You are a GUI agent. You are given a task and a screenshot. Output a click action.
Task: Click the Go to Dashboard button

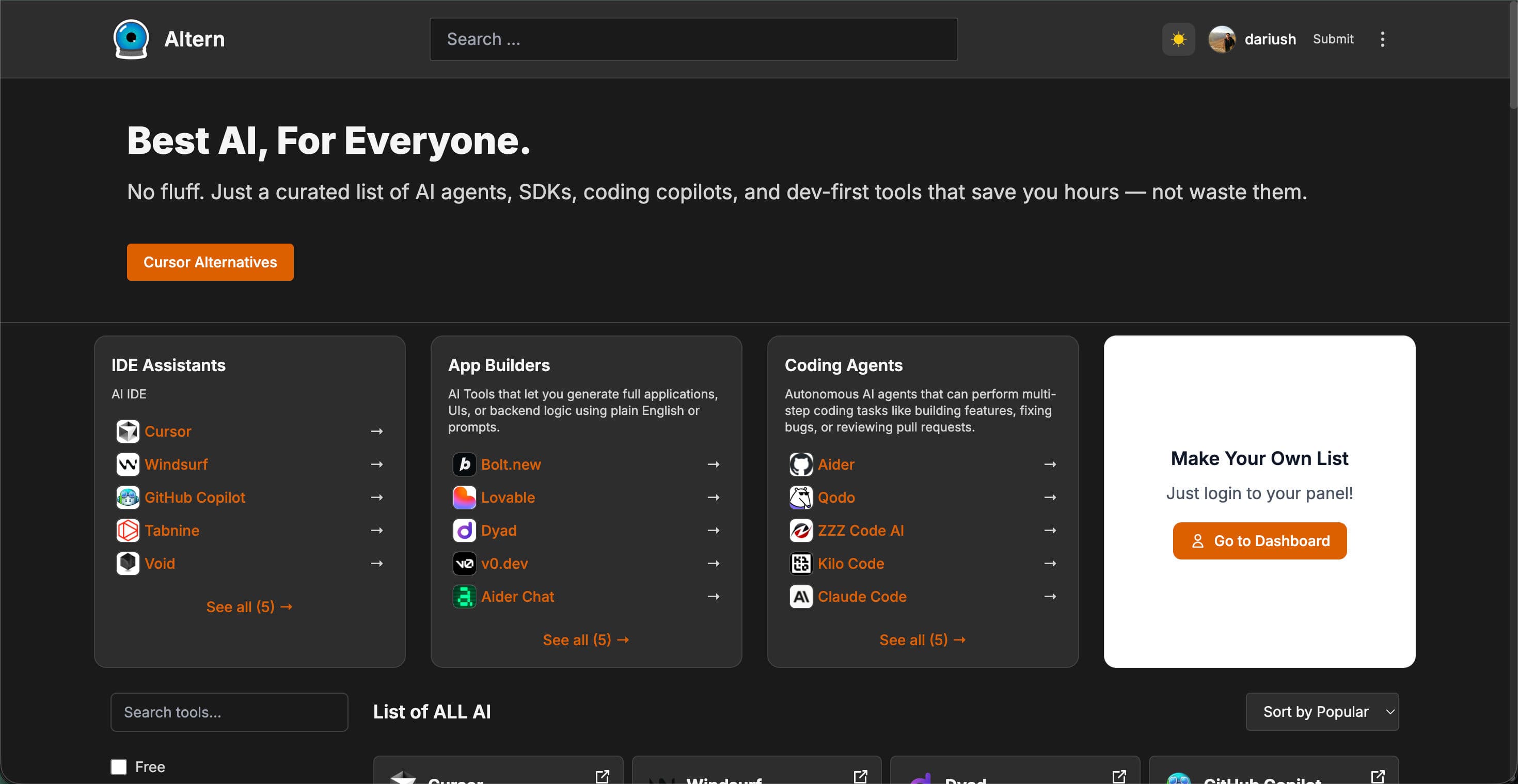(x=1260, y=541)
